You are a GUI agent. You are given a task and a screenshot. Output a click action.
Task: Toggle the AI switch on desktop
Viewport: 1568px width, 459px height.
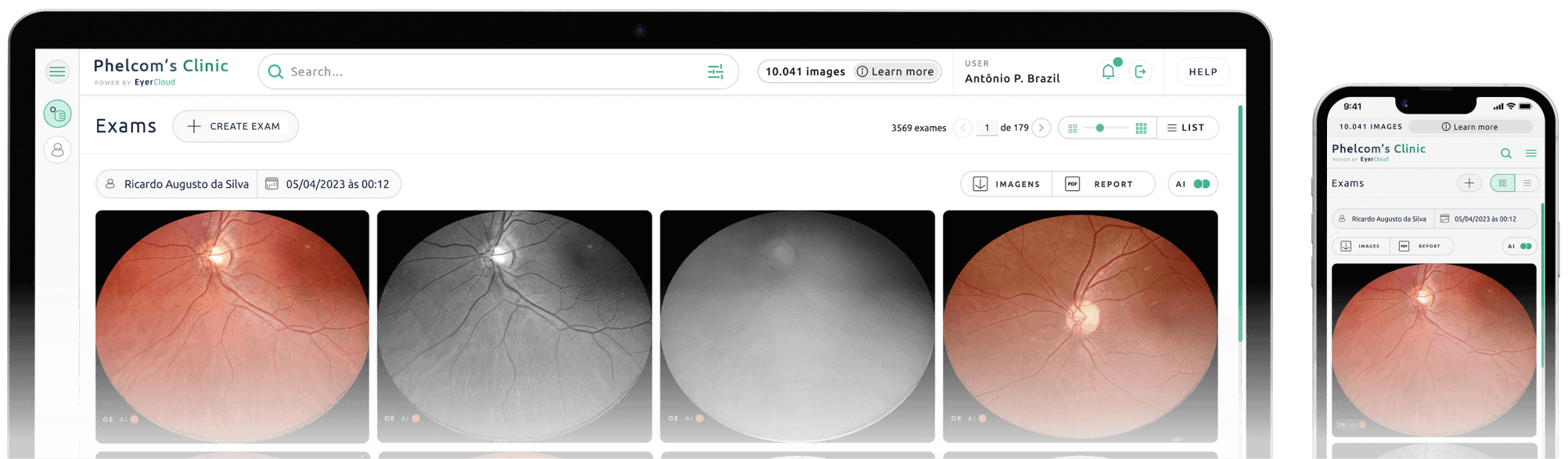coord(1201,184)
